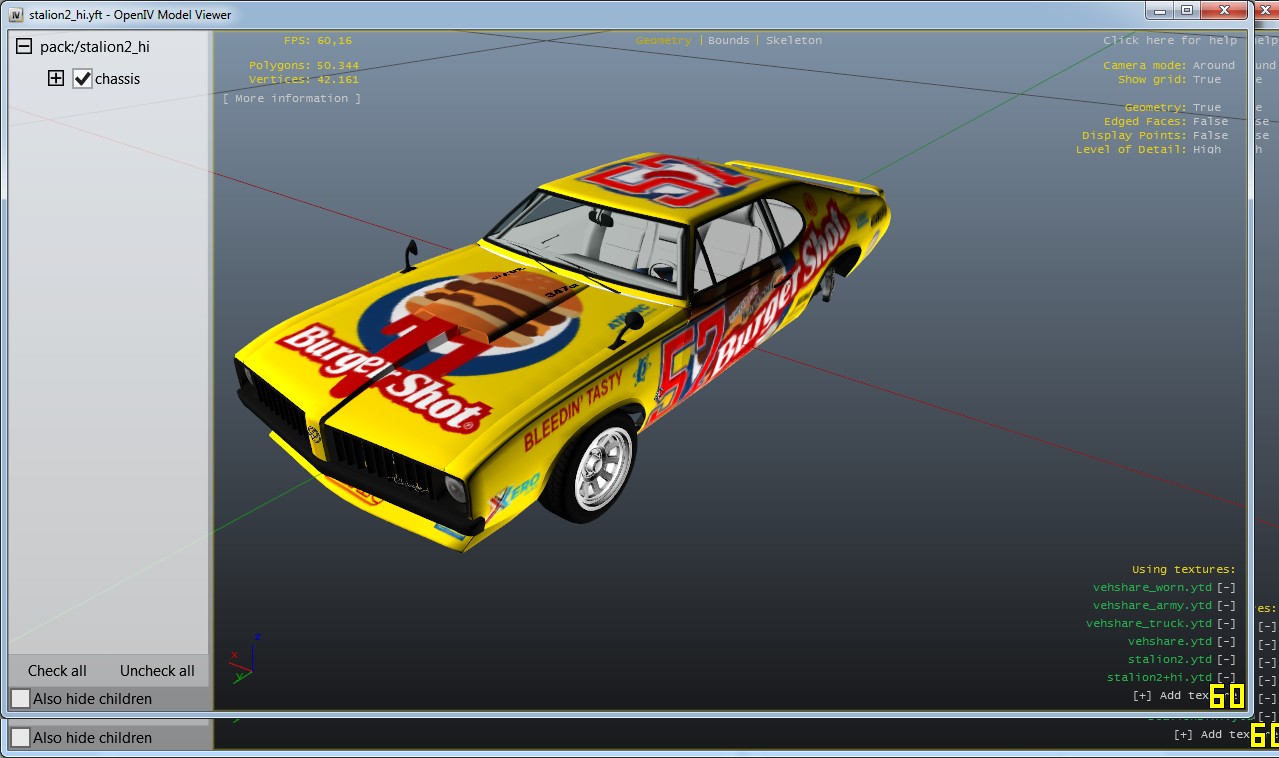Click the FPS: 60,16 readout
The height and width of the screenshot is (758, 1279).
pyautogui.click(x=318, y=40)
